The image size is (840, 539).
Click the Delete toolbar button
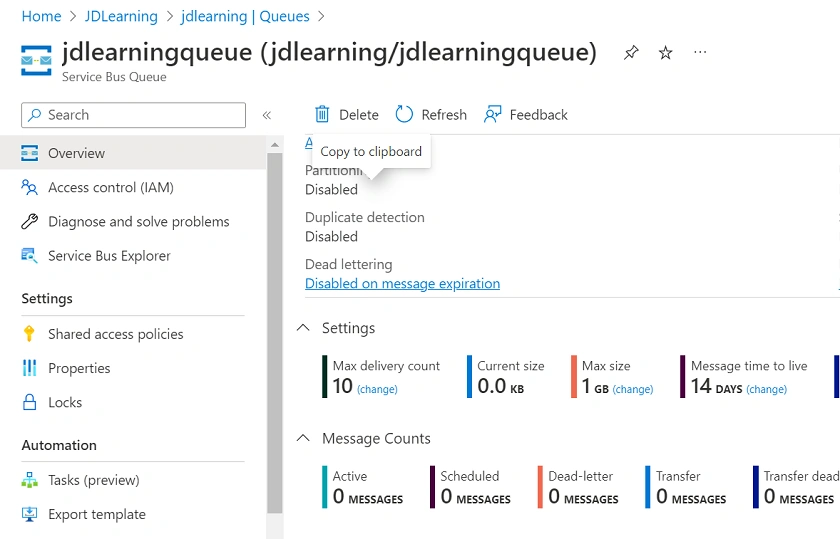click(347, 114)
